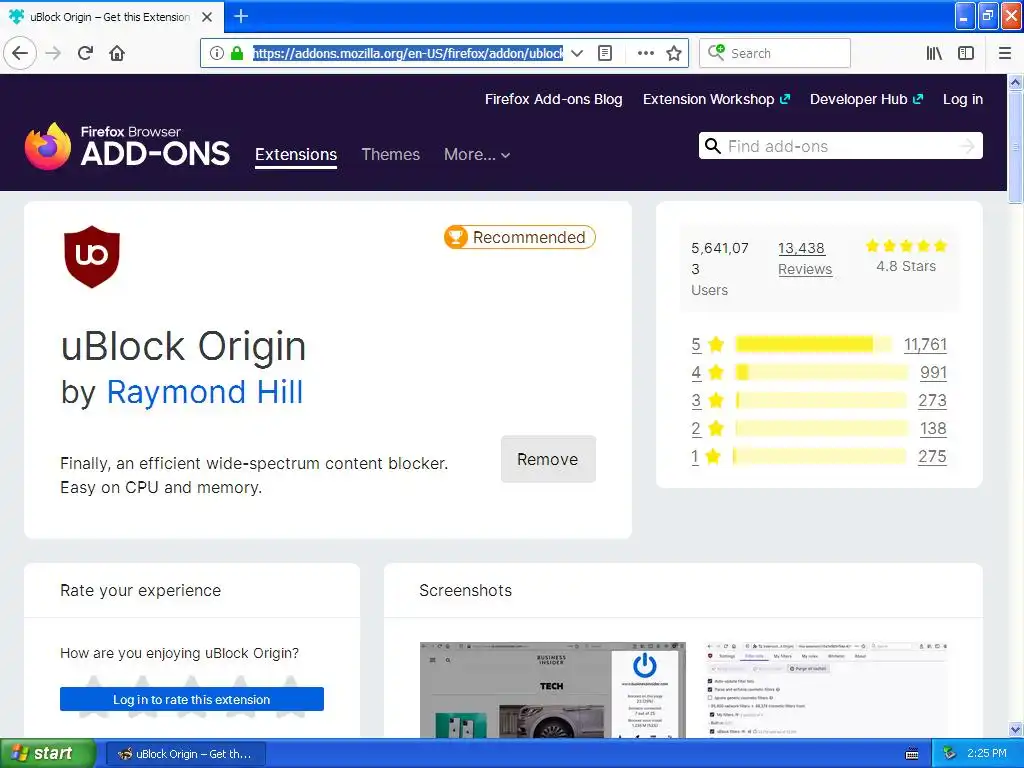1024x768 pixels.
Task: Go back using the browser back arrow
Action: pos(20,53)
